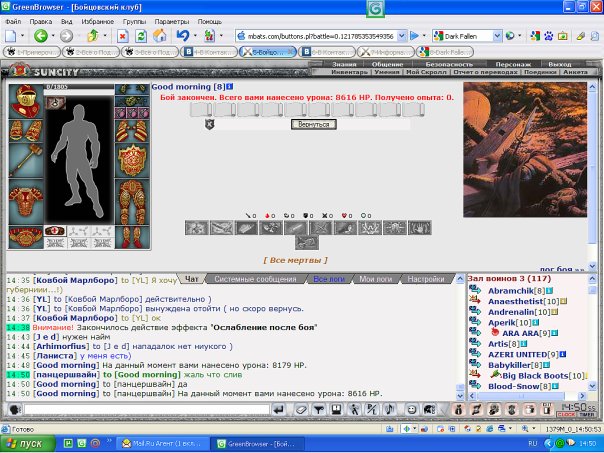Switch to the Мои логи tab
Image resolution: width=604 pixels, height=453 pixels.
point(376,279)
